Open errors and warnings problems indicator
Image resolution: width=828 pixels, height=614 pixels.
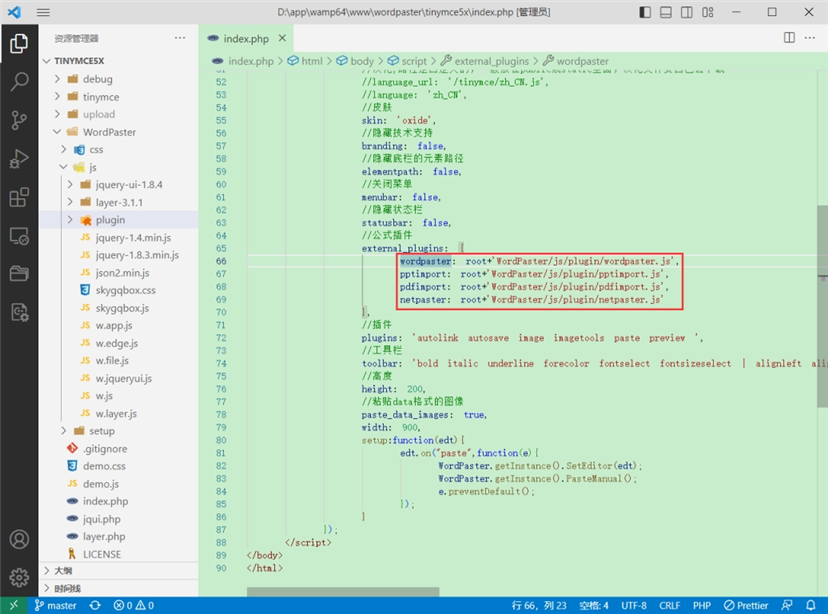click(x=134, y=605)
